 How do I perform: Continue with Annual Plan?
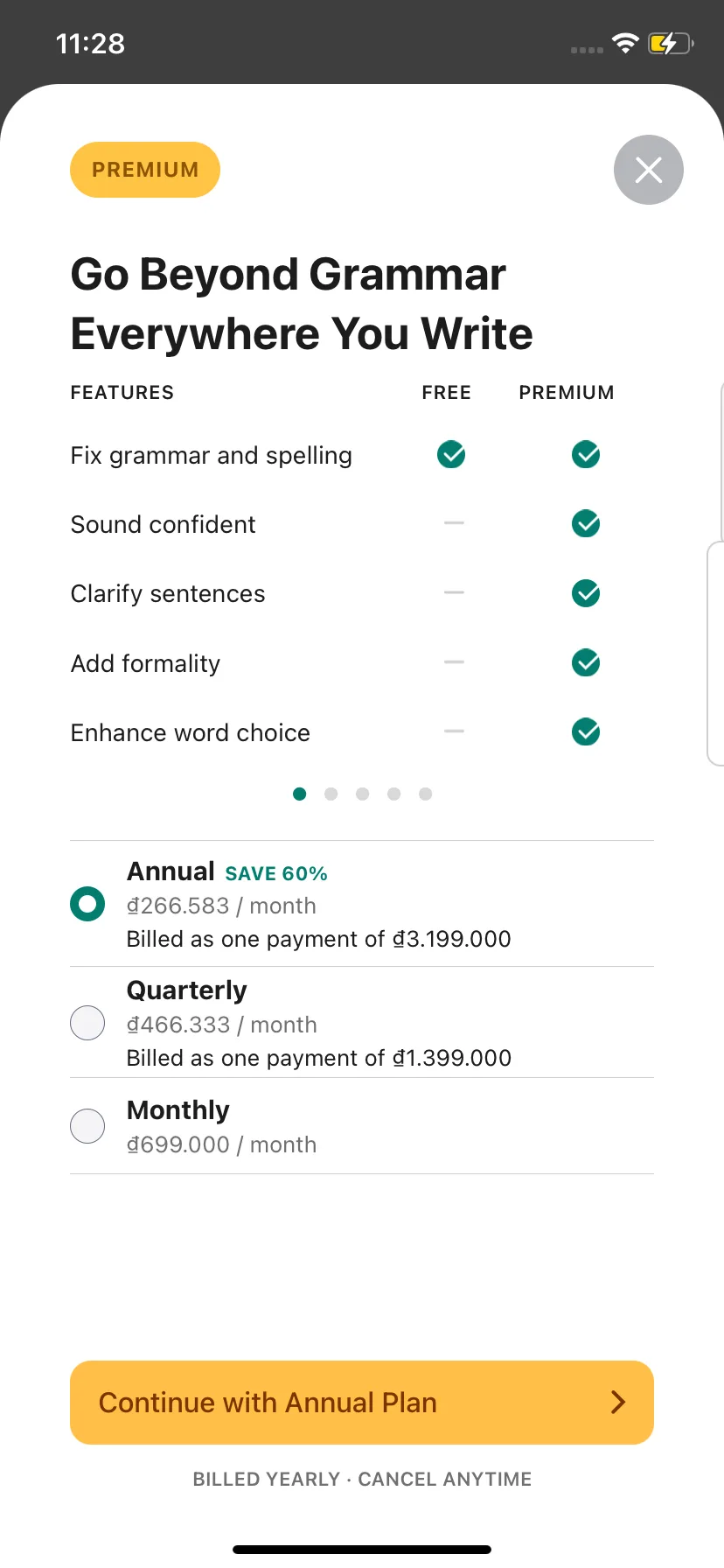(362, 1402)
